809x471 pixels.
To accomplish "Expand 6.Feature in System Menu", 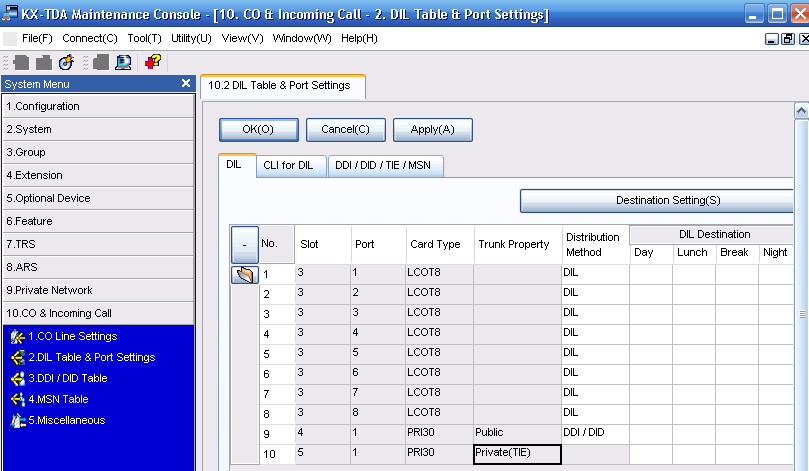I will point(98,221).
